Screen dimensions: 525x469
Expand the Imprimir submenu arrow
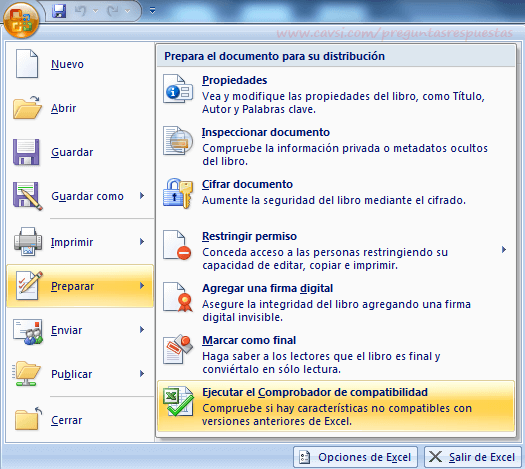tap(142, 242)
